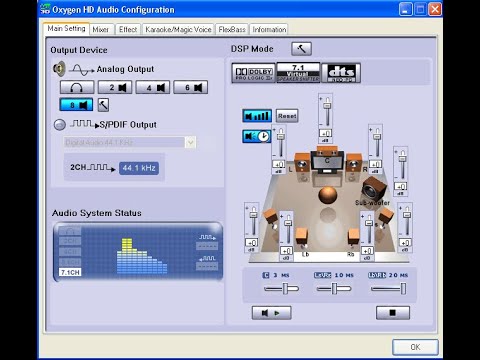
Task: Click subwoofer +0 dB value box
Action: point(401,186)
